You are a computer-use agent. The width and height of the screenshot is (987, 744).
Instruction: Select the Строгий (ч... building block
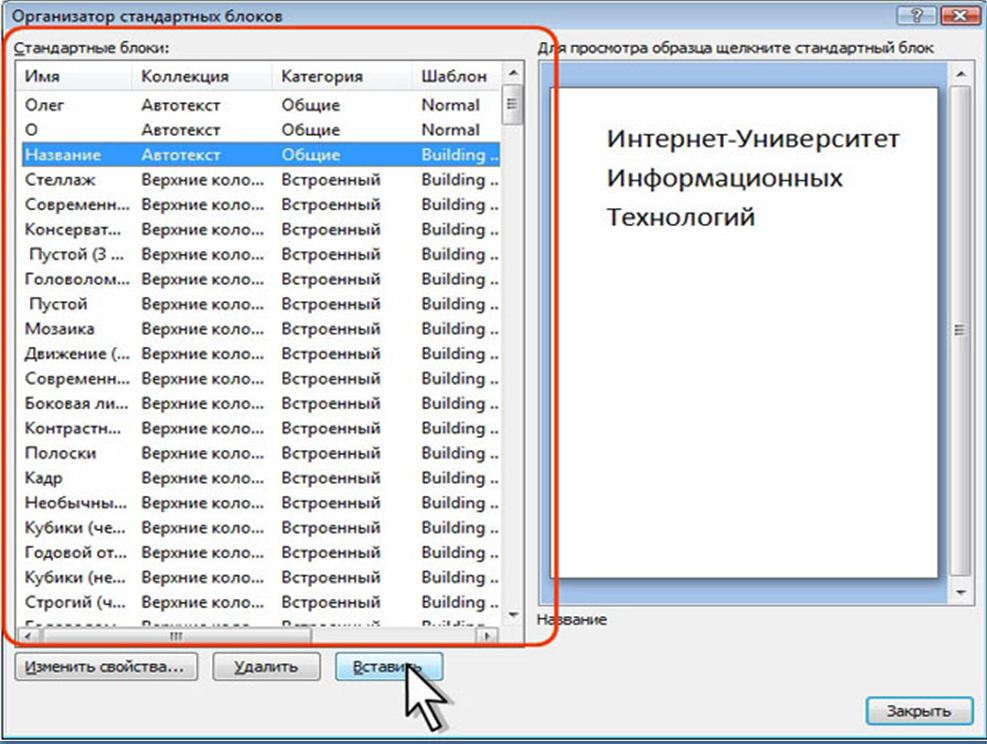point(261,602)
